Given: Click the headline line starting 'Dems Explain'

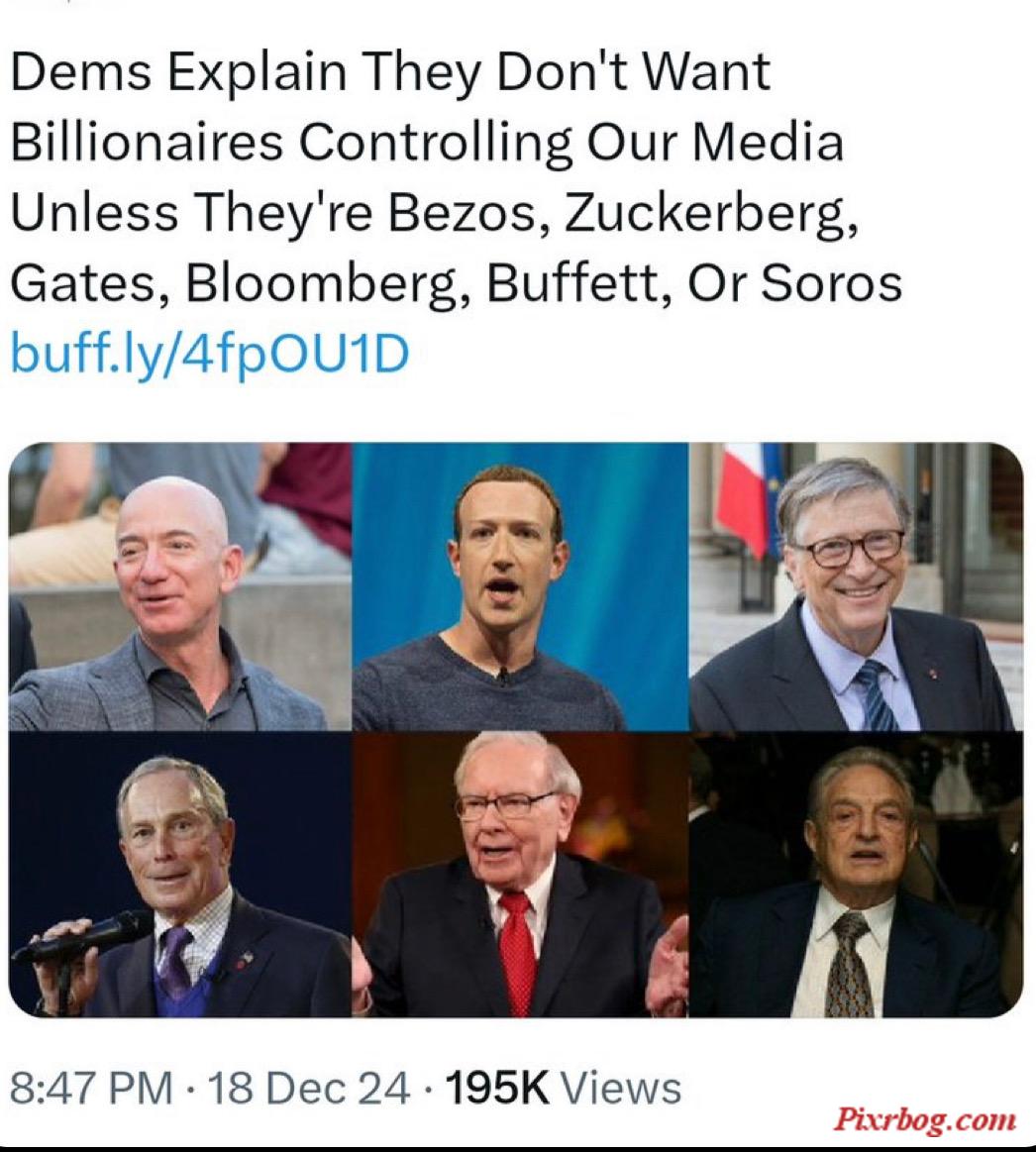Looking at the screenshot, I should coord(390,72).
